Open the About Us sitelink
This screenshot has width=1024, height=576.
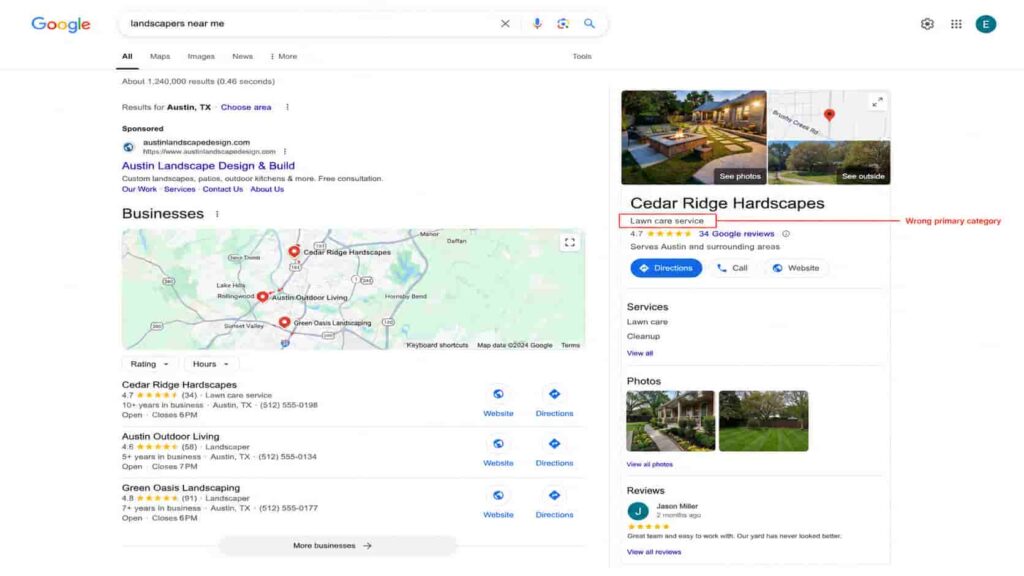click(267, 189)
